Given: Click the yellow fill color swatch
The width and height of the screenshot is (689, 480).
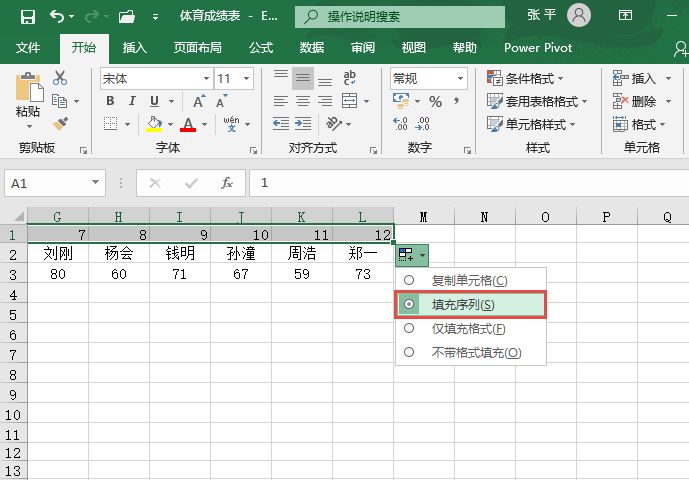Looking at the screenshot, I should click(154, 124).
